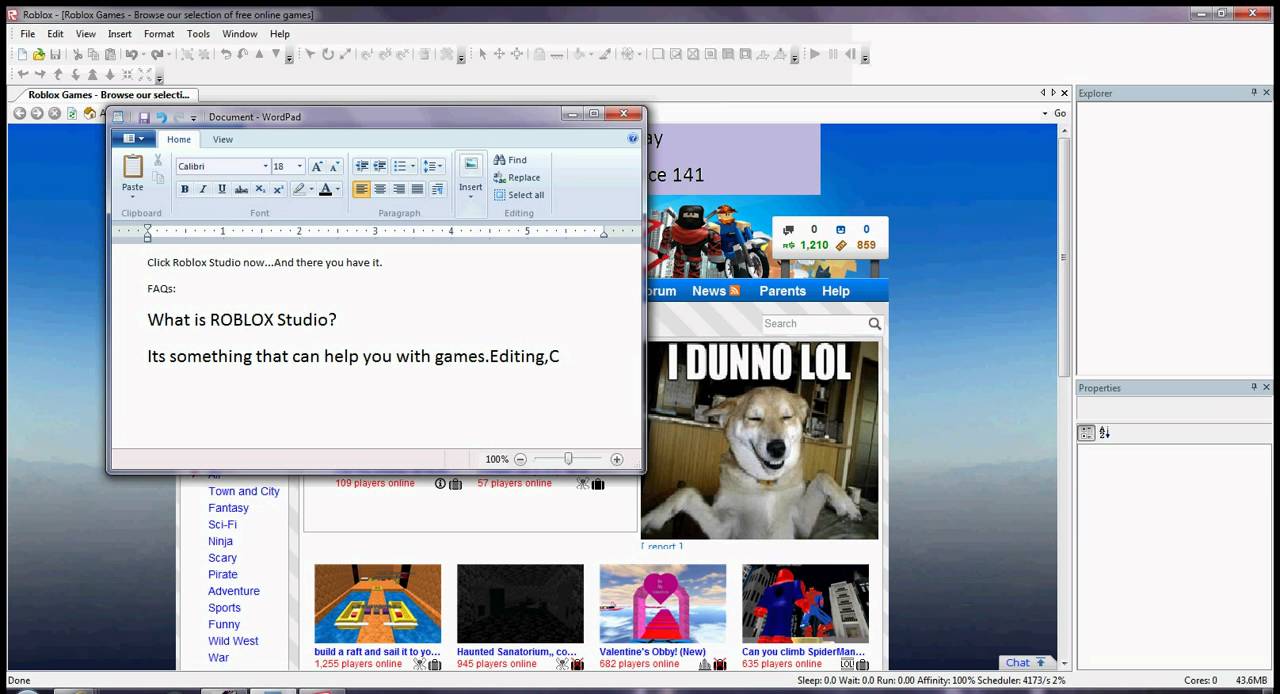This screenshot has width=1280, height=694.
Task: Switch to View tab in WordPad
Action: tap(223, 139)
